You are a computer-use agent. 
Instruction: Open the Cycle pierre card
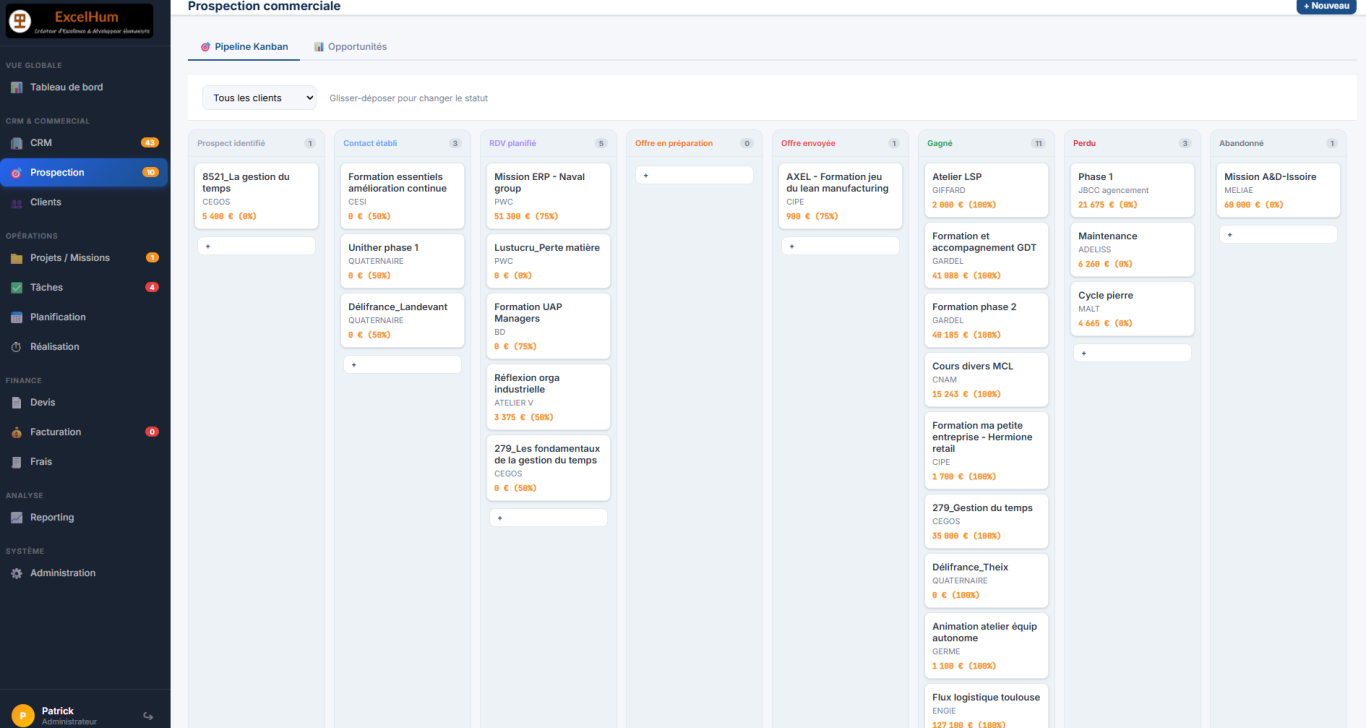click(1132, 309)
